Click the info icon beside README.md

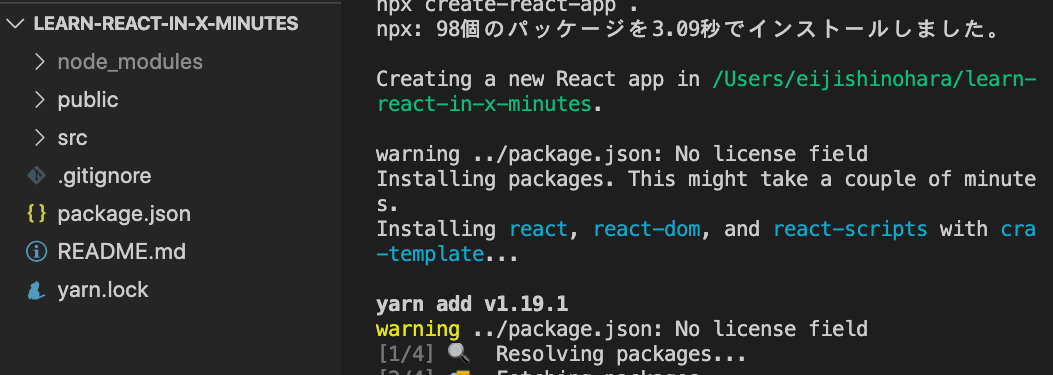tap(36, 252)
